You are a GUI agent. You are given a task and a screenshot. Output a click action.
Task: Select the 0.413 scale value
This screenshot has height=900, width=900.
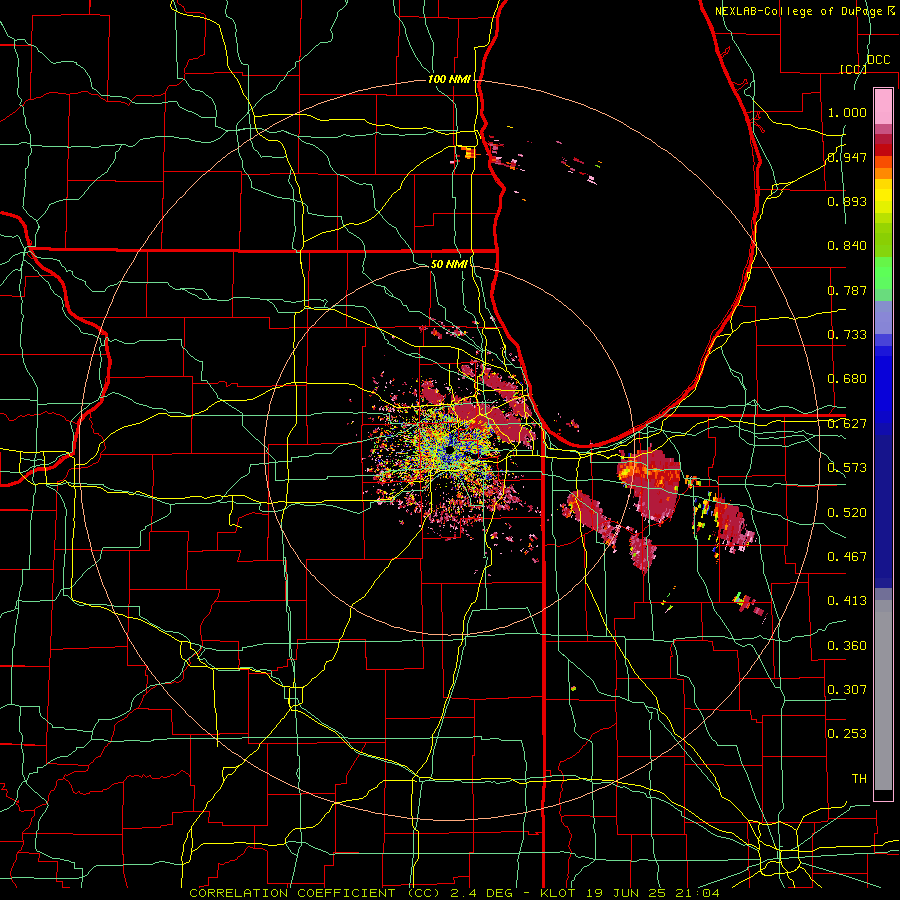click(x=847, y=601)
